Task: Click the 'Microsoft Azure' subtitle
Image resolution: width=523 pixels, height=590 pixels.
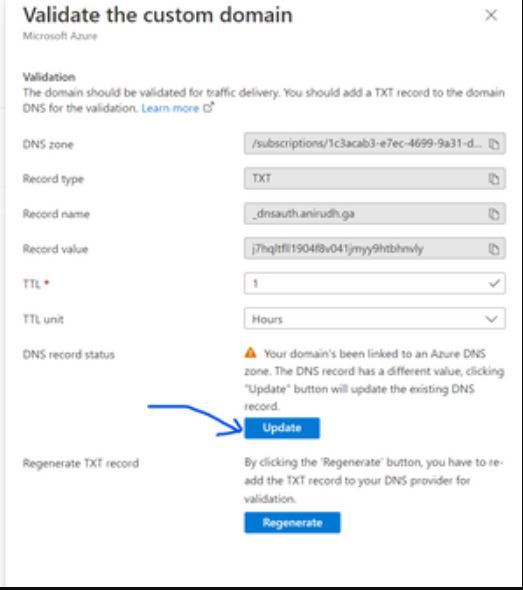Action: (x=60, y=36)
